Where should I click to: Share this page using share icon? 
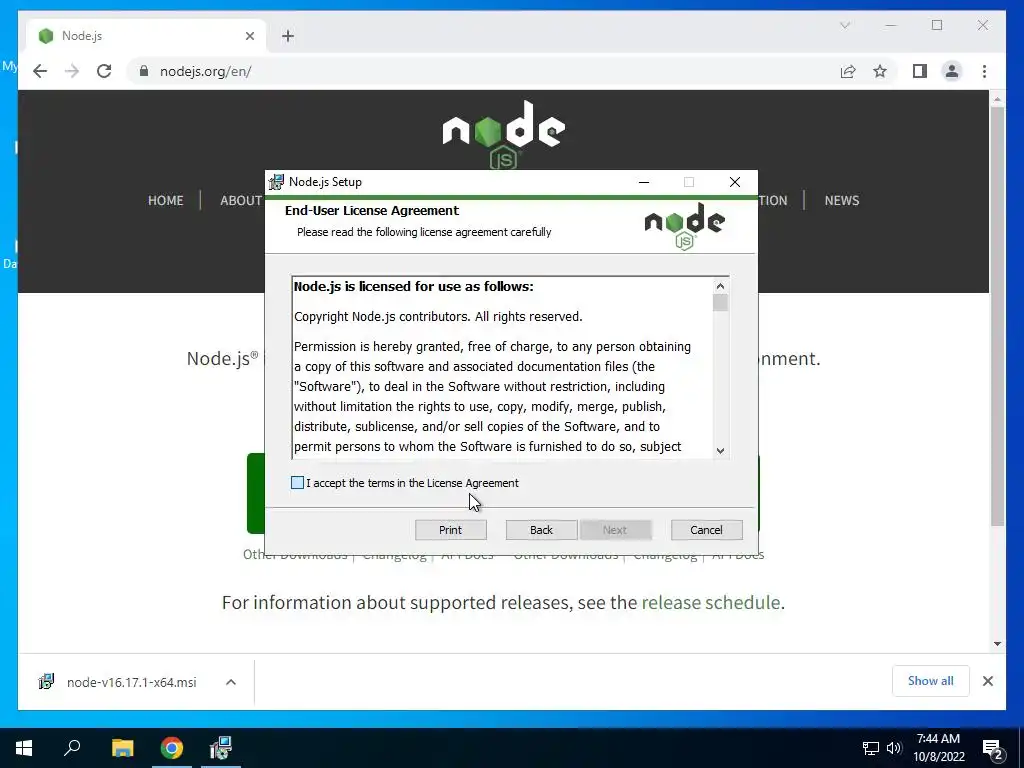[848, 71]
